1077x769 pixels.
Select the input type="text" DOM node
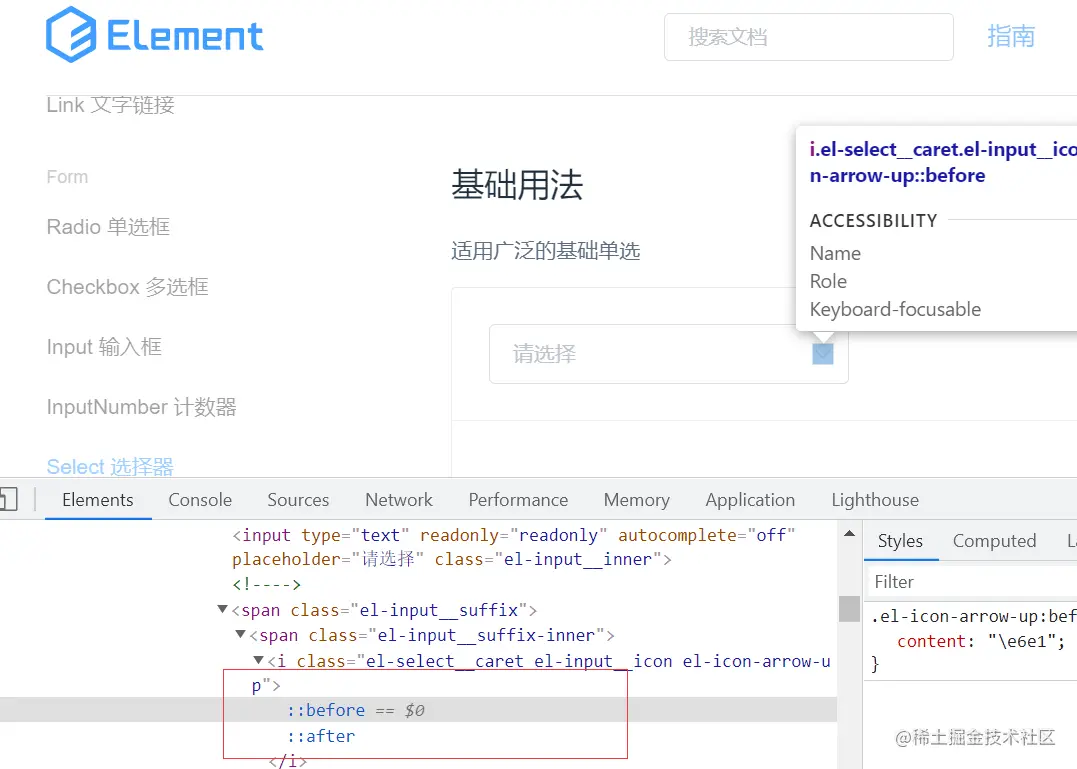pos(514,547)
